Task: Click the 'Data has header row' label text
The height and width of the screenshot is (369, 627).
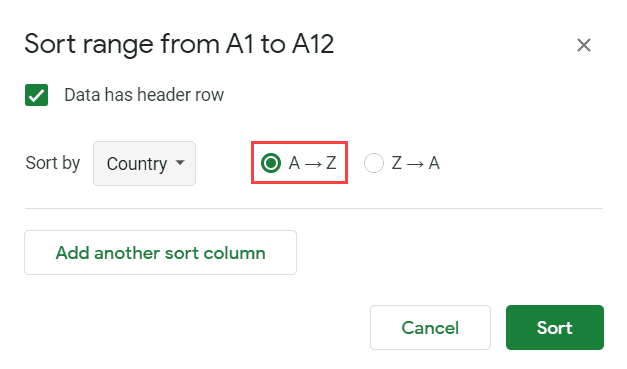Action: (x=144, y=95)
